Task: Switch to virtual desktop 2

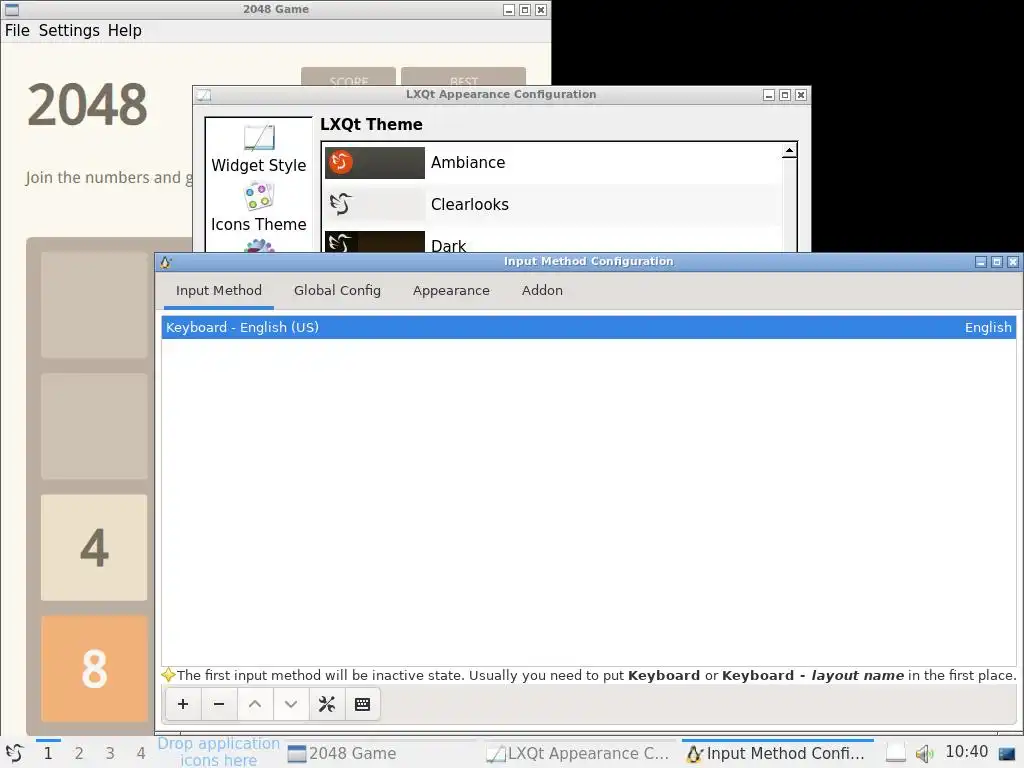Action: tap(79, 753)
